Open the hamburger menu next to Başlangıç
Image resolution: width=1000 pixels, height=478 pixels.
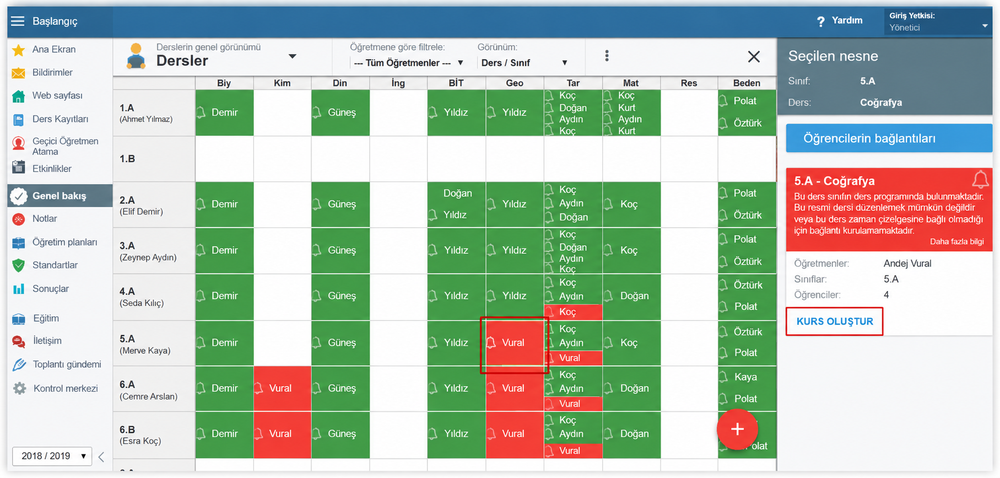[x=18, y=22]
